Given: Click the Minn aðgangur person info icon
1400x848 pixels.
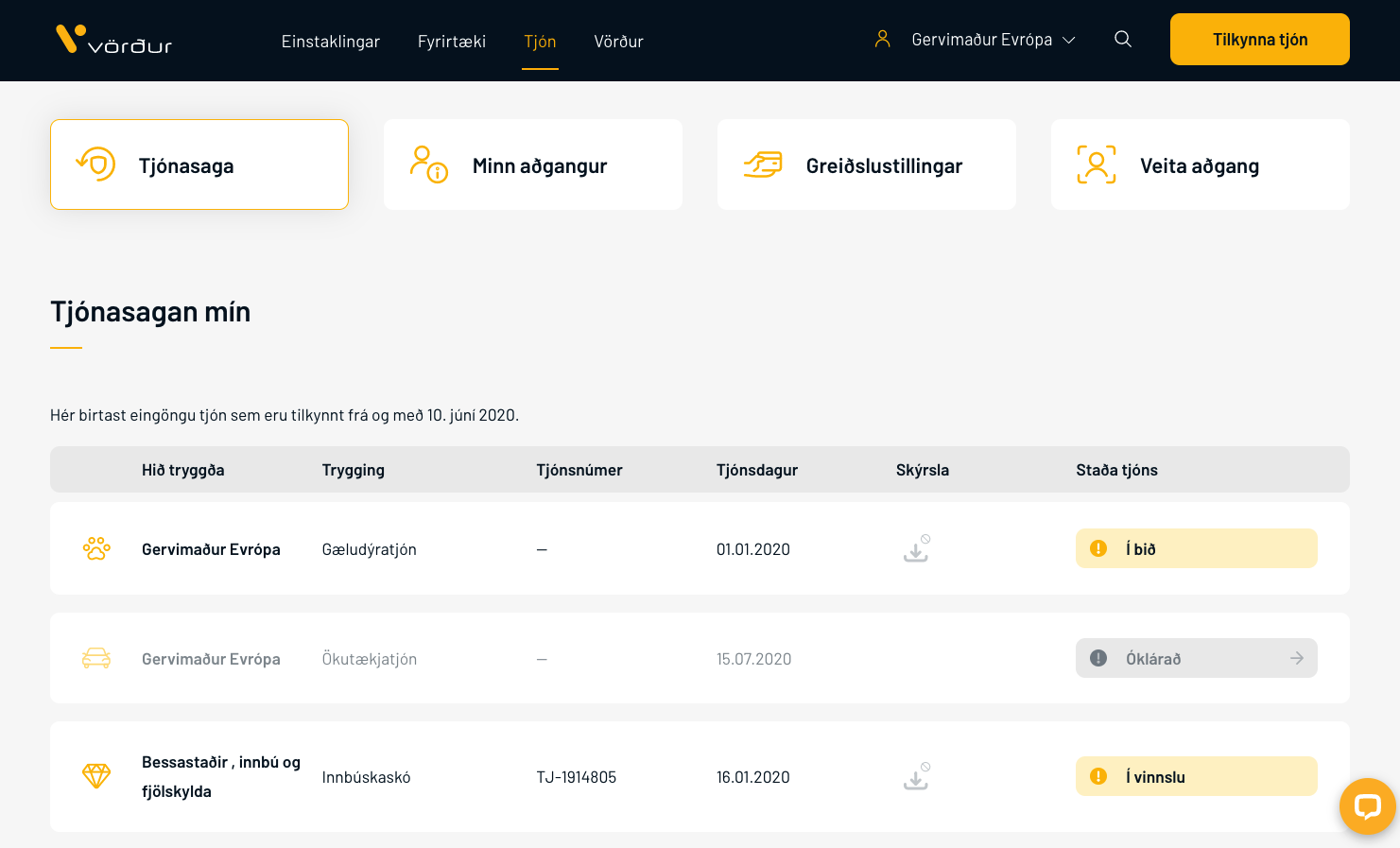Looking at the screenshot, I should [x=428, y=164].
